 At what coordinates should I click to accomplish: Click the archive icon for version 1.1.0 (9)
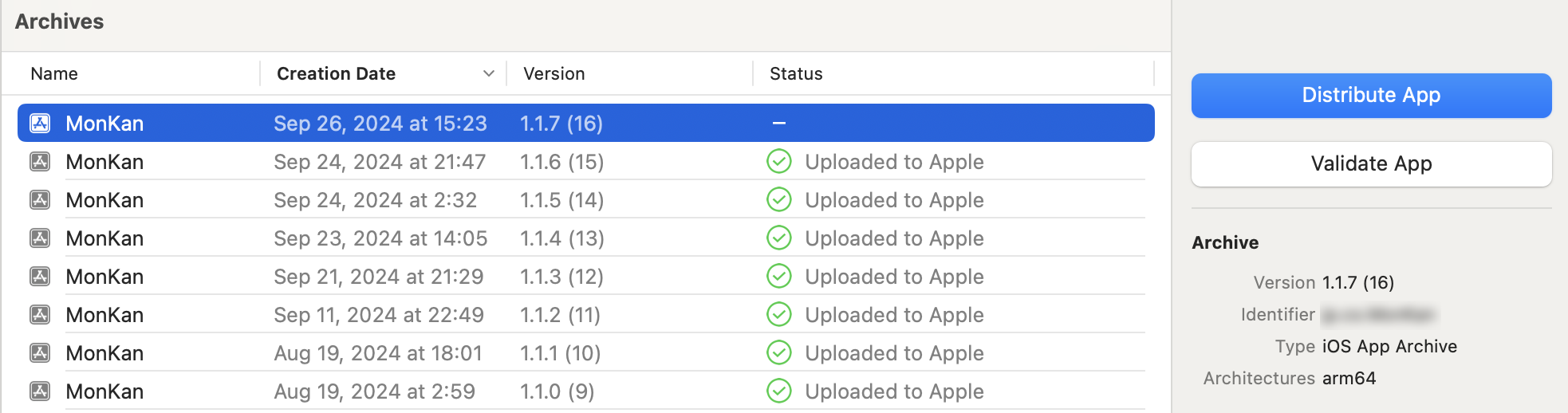40,391
